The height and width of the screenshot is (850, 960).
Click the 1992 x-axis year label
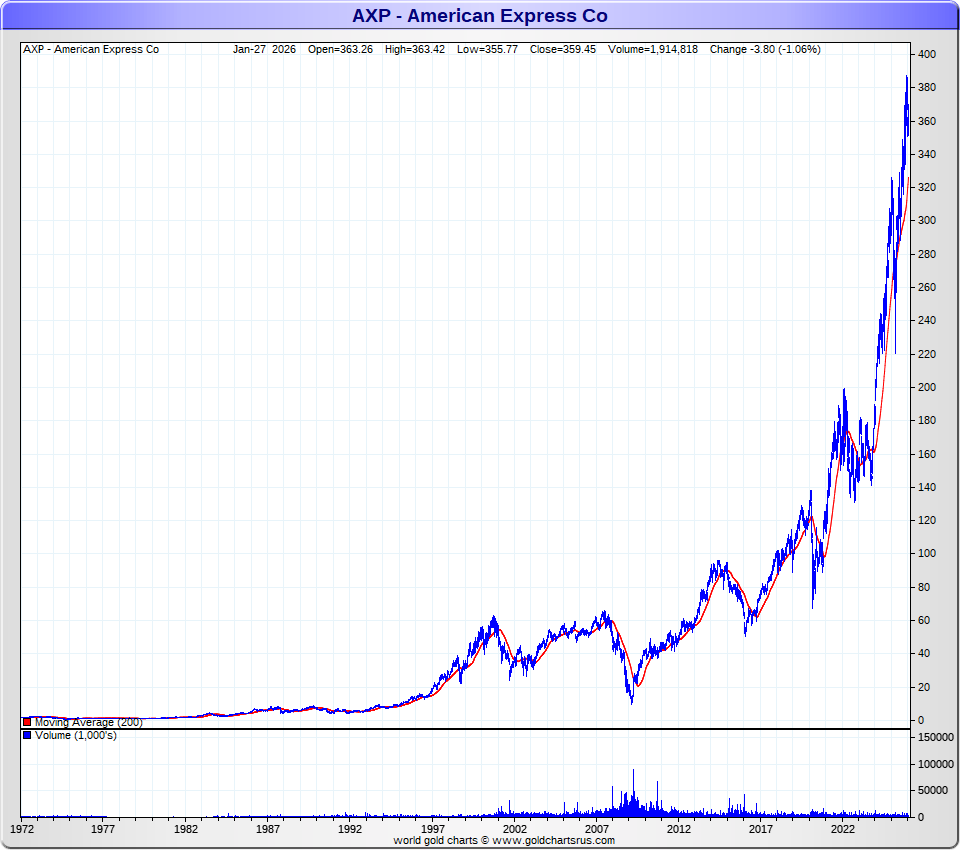(350, 829)
